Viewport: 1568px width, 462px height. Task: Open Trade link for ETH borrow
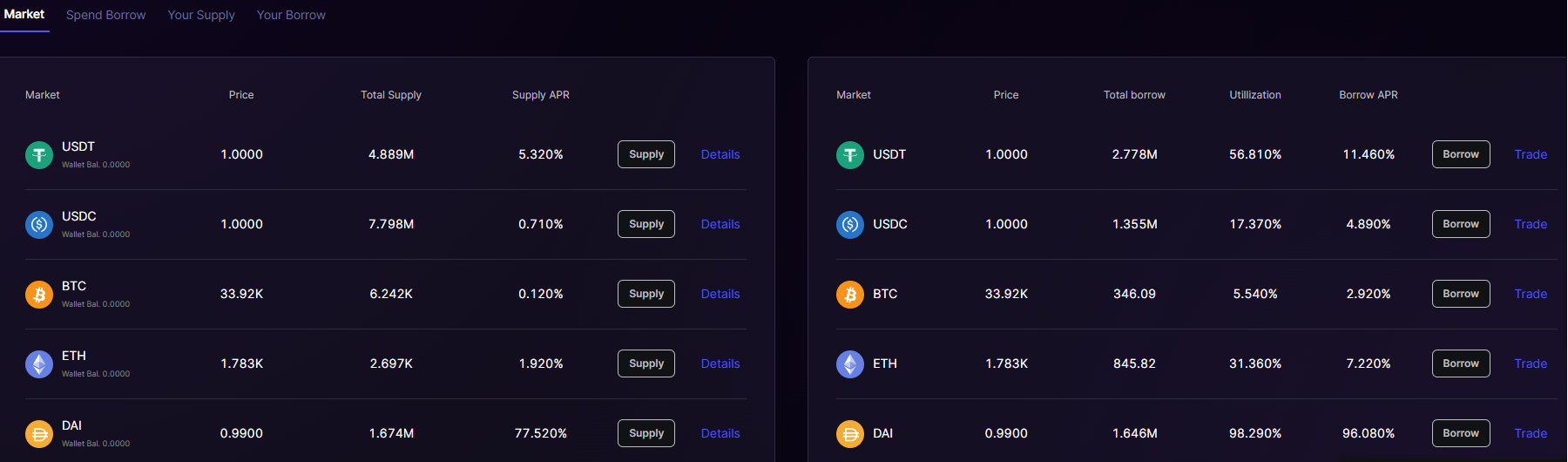[1531, 363]
